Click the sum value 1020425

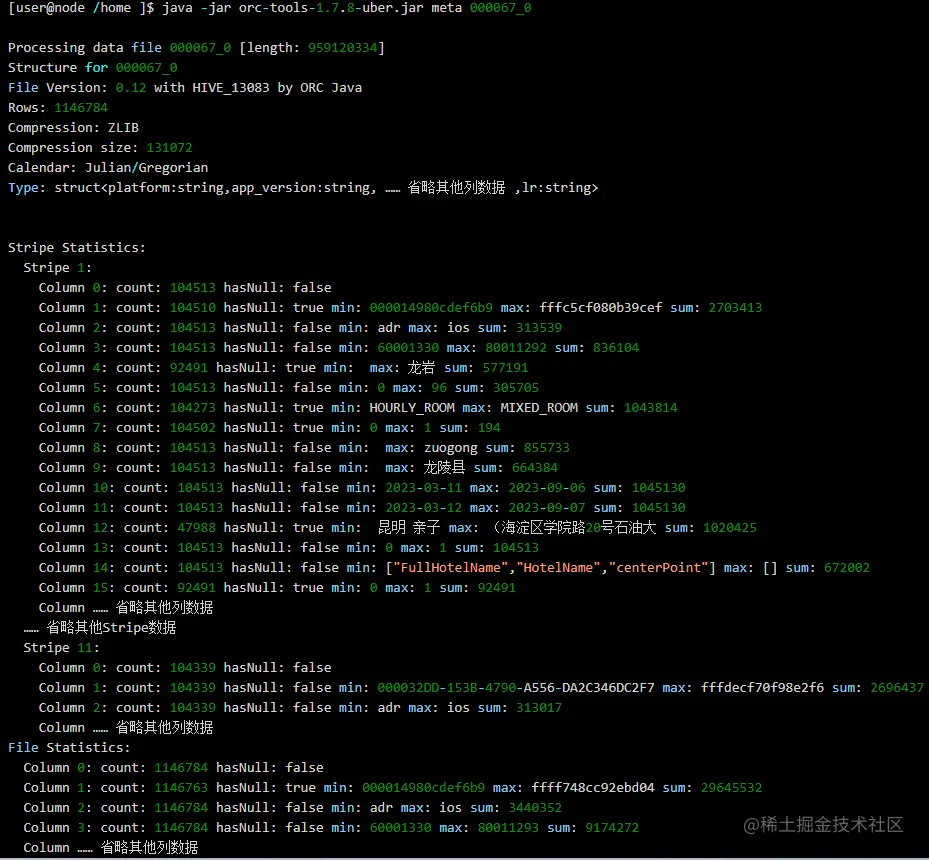730,528
